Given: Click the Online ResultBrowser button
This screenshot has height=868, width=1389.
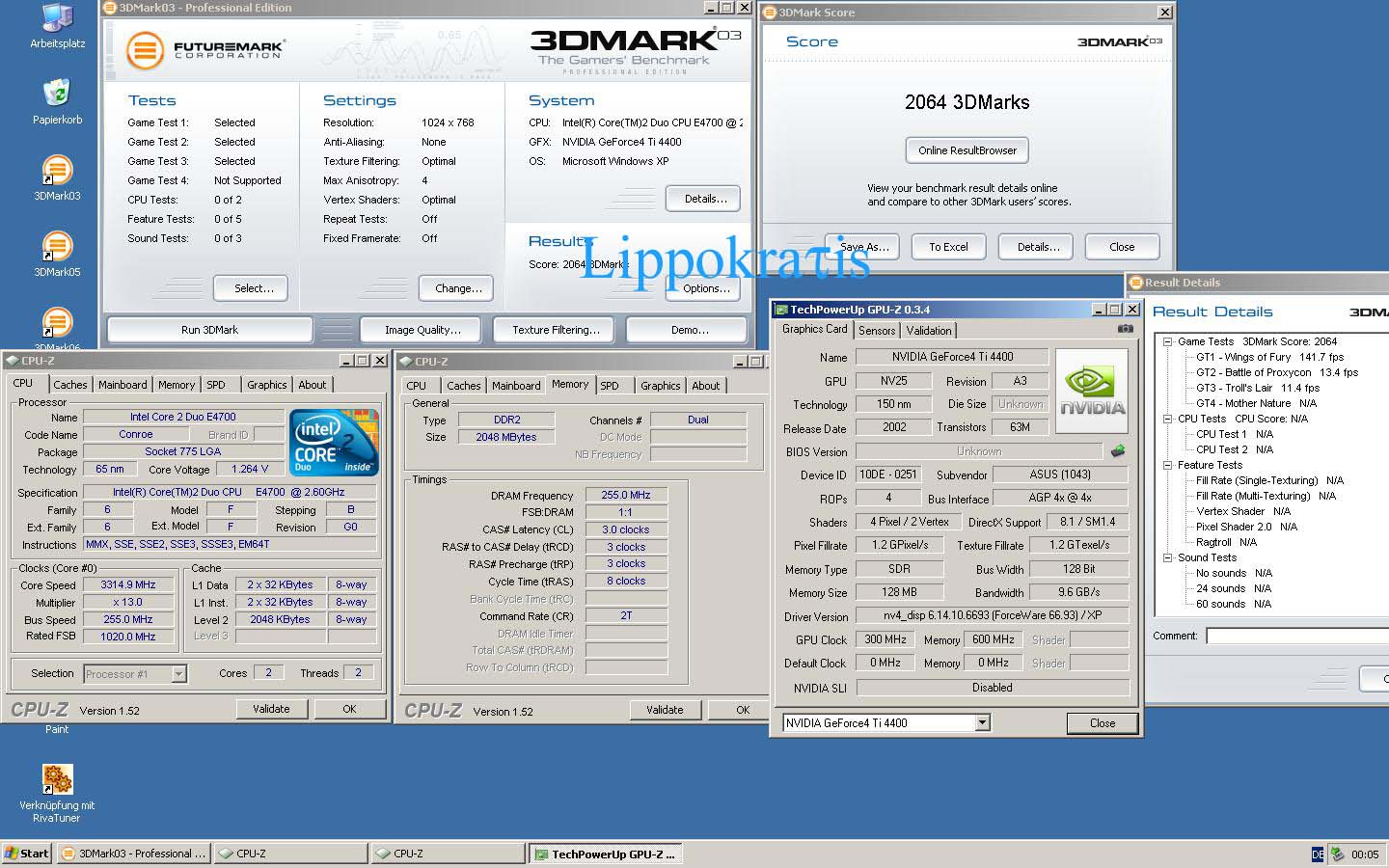Looking at the screenshot, I should pyautogui.click(x=967, y=150).
